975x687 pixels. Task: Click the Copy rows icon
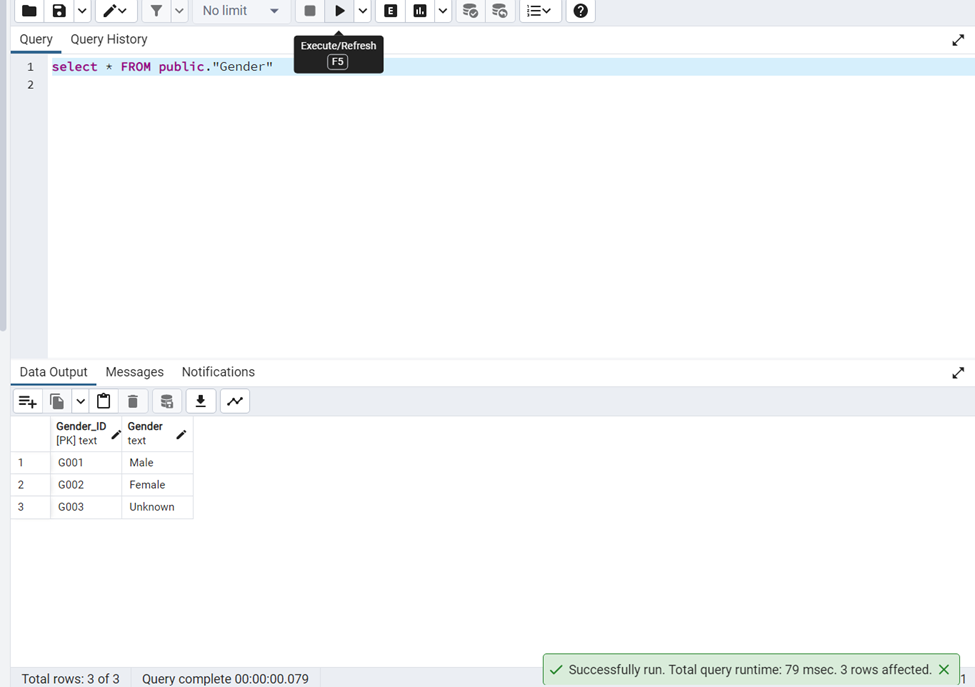57,402
